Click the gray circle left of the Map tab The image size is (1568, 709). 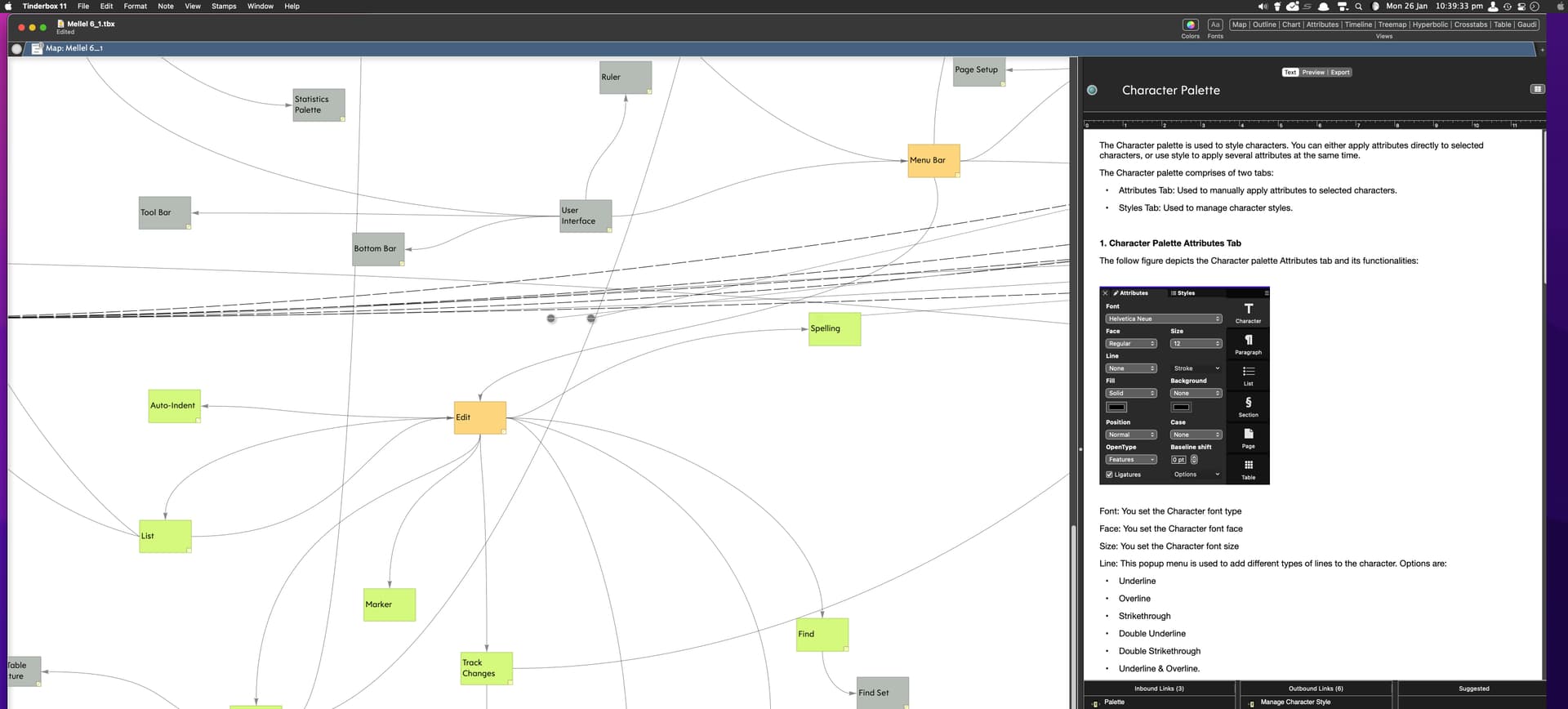point(16,49)
